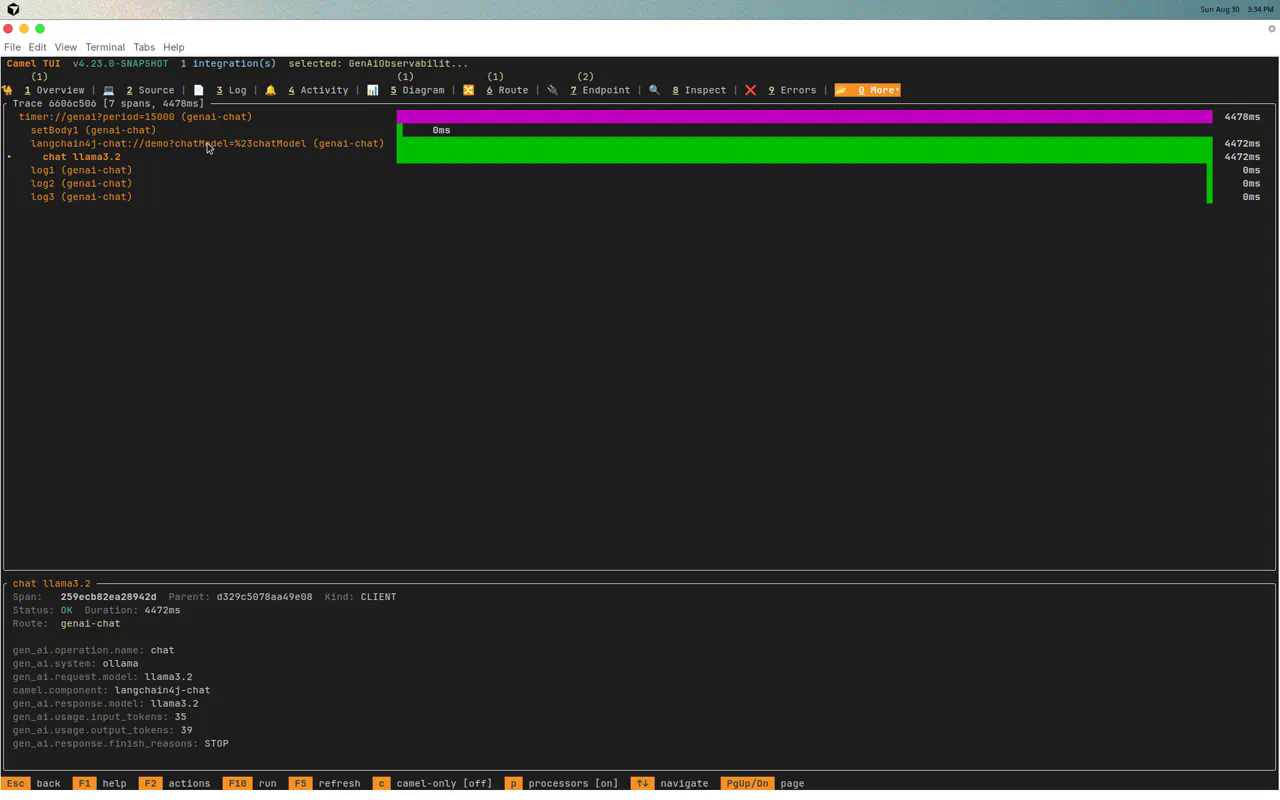
Task: Click the Esc back shortcut
Action: point(31,784)
